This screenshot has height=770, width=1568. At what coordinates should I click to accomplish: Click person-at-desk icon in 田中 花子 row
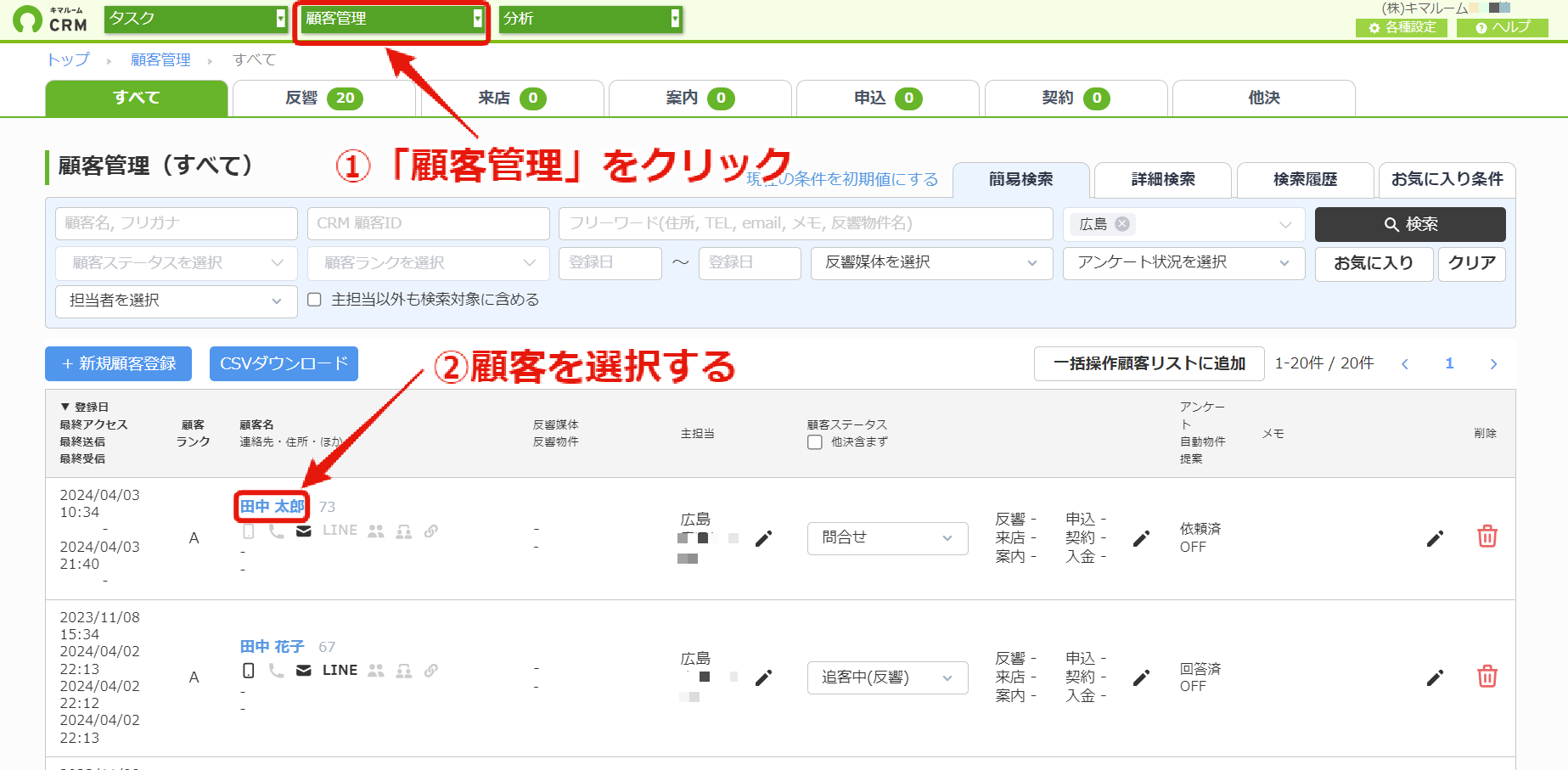404,671
